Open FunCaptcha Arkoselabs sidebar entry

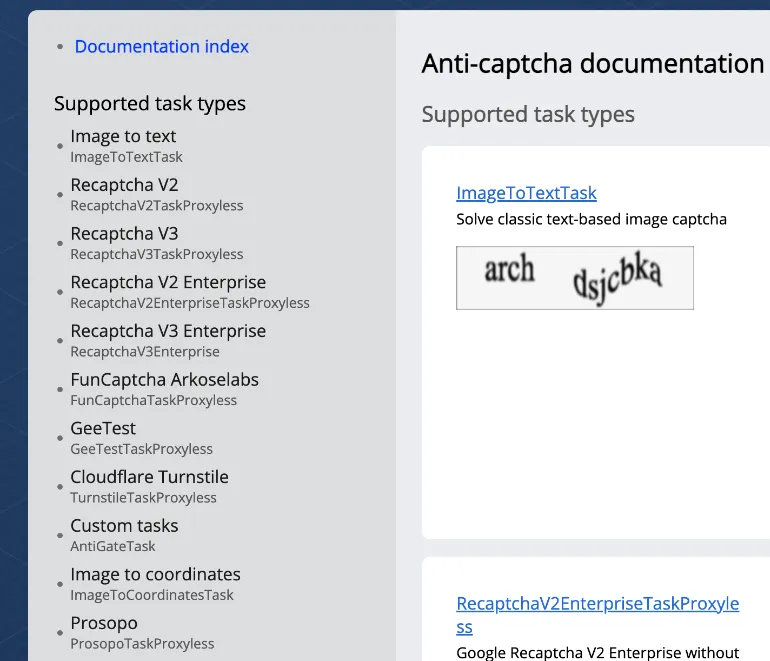pos(165,379)
